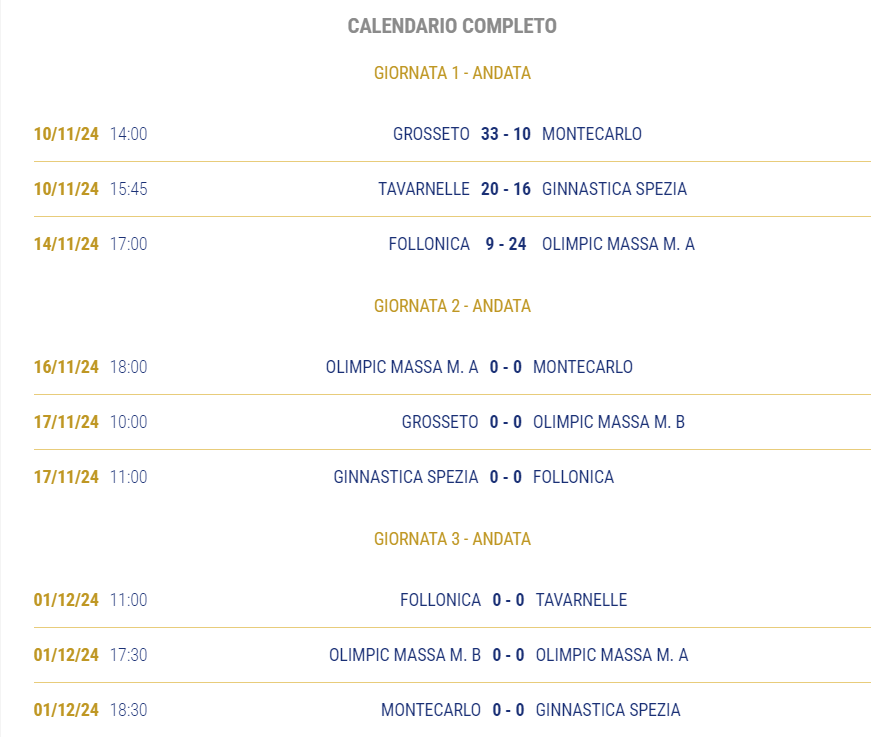
Task: Click the Giornata 3 - Andata heading
Action: (x=452, y=539)
